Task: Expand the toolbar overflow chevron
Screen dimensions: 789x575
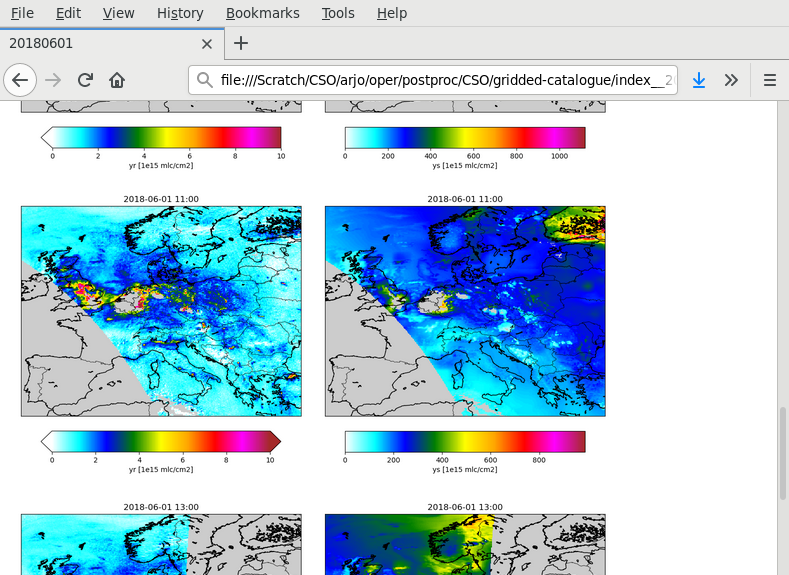Action: tap(731, 80)
